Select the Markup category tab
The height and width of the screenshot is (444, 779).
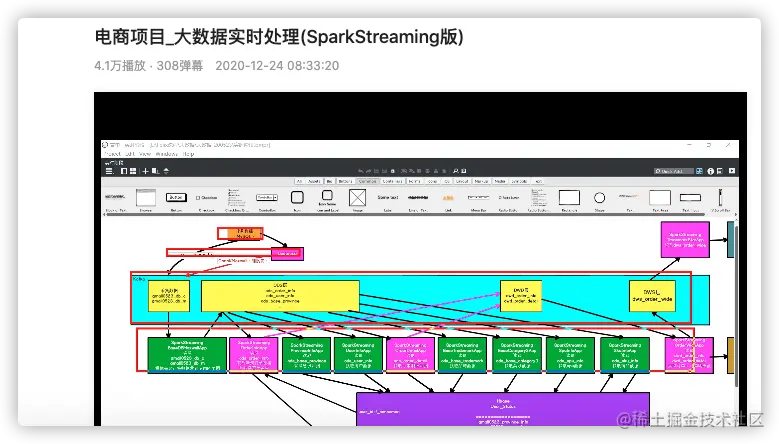tap(480, 181)
